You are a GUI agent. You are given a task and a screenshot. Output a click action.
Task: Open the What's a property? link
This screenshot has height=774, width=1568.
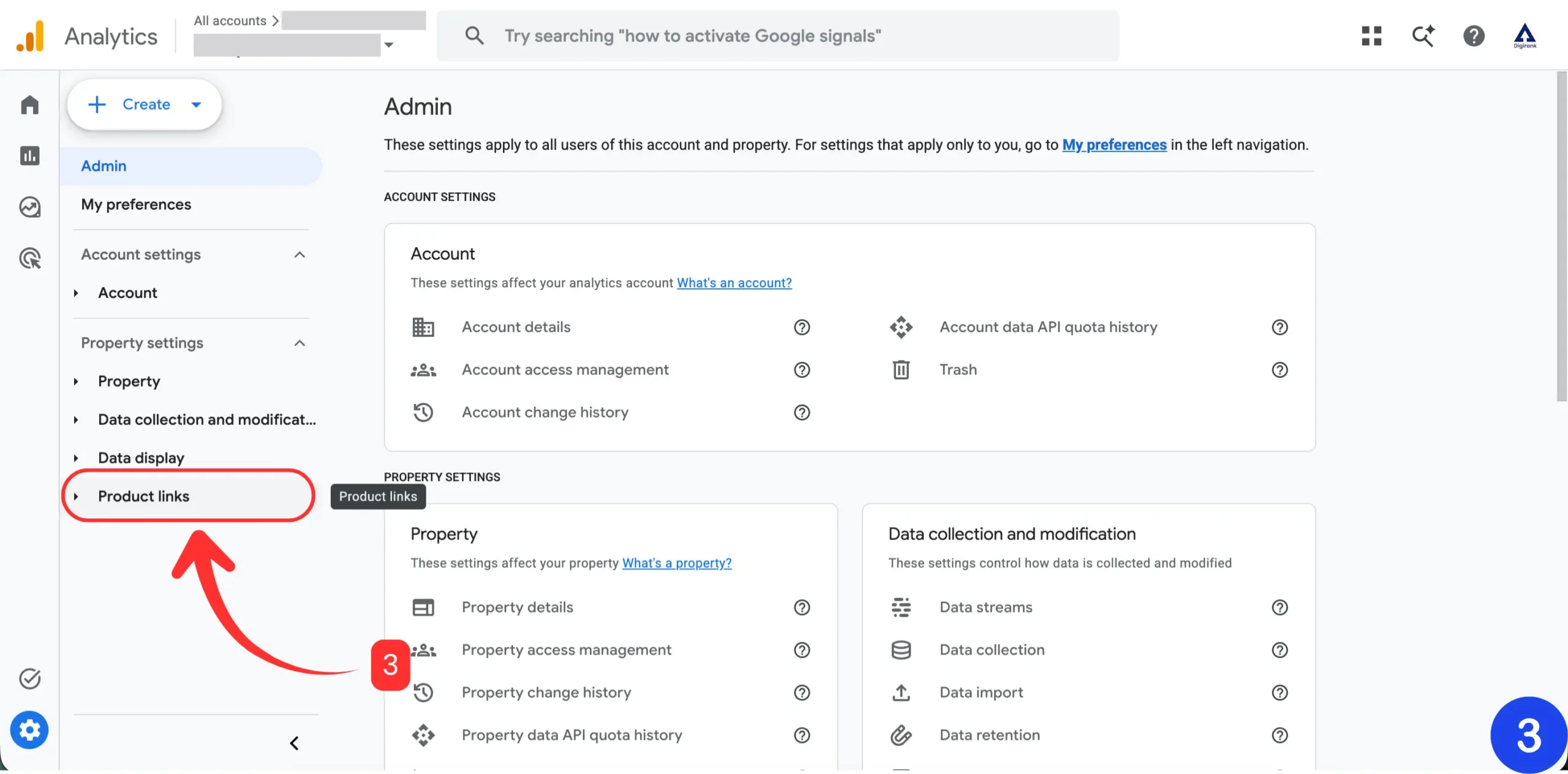point(677,563)
